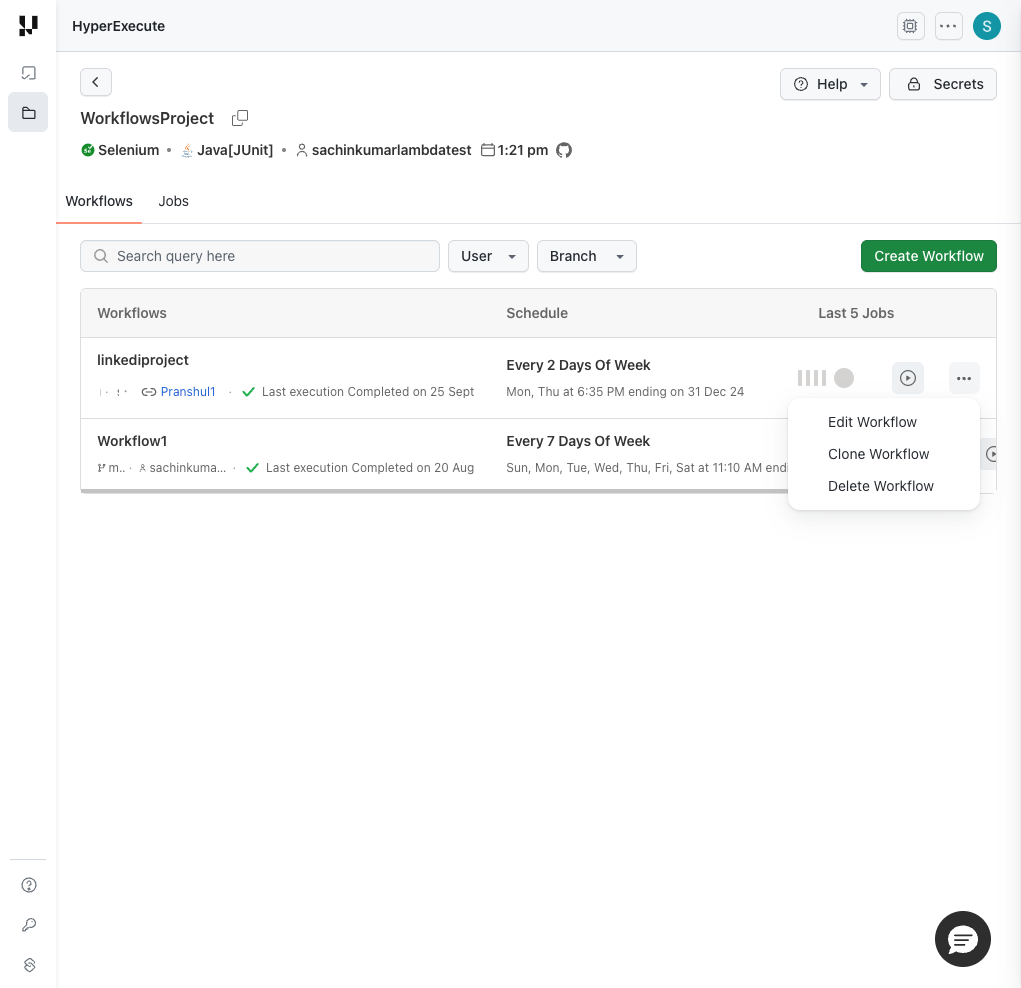
Task: Click the link icon before Pranshul1
Action: click(149, 392)
